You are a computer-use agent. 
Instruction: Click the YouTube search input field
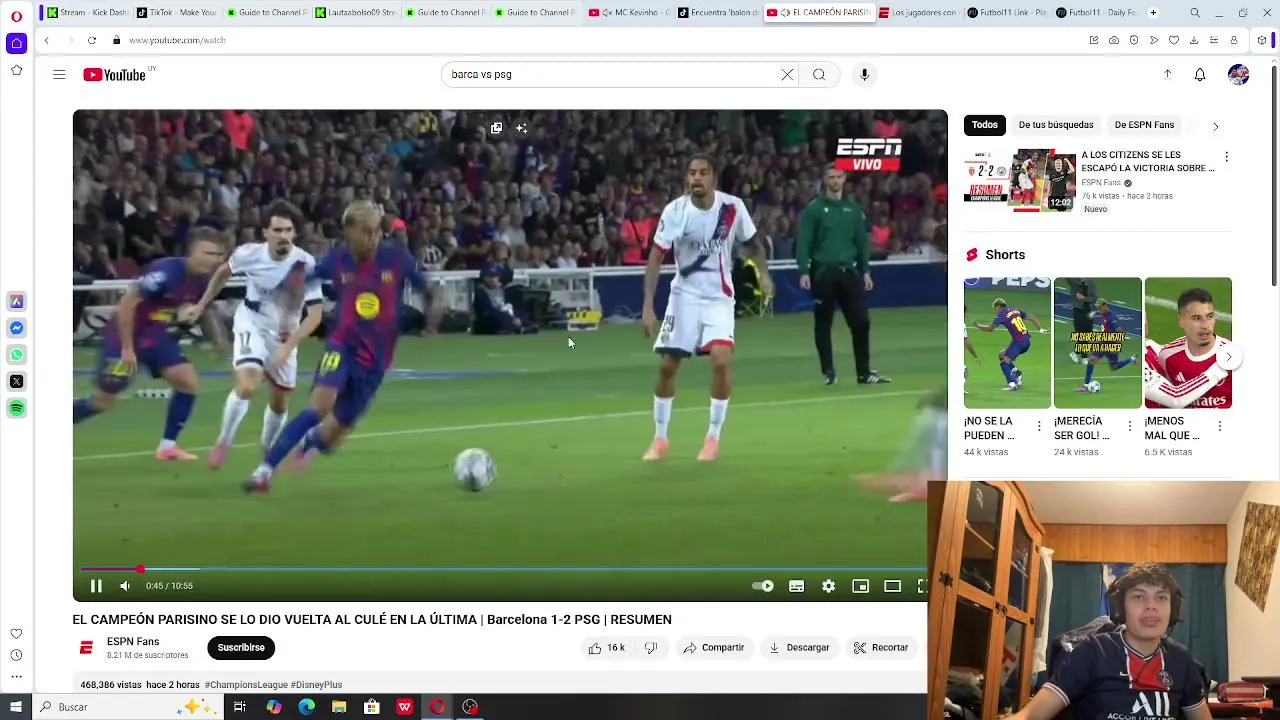tap(610, 74)
